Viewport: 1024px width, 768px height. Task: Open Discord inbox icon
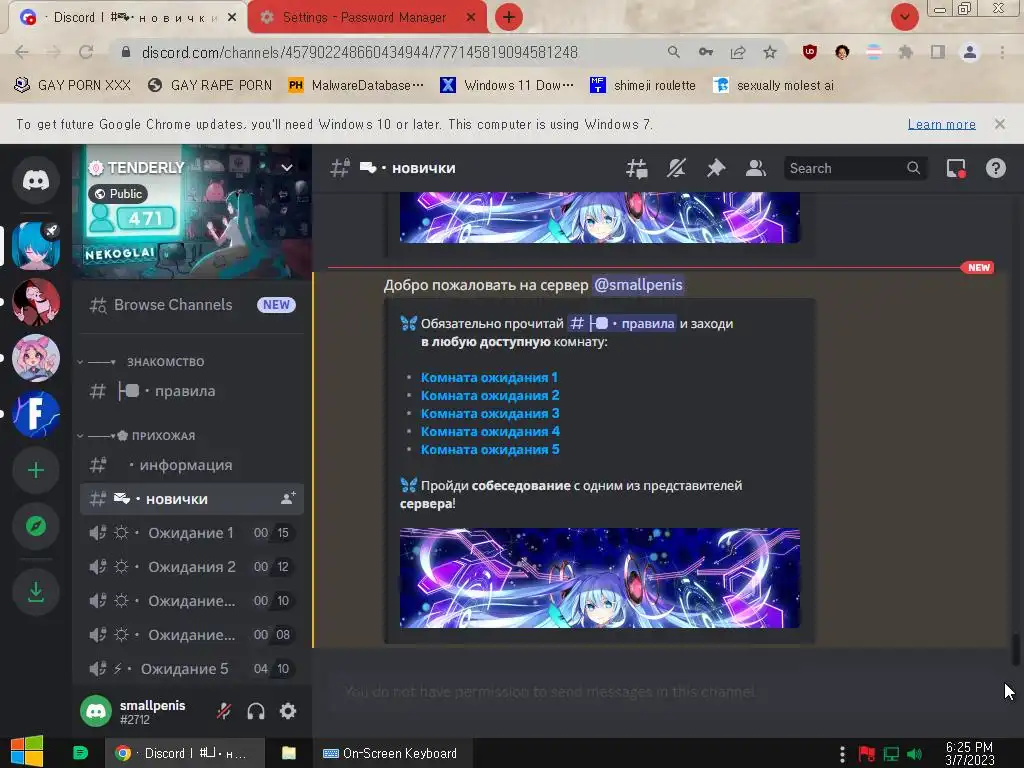tap(956, 168)
